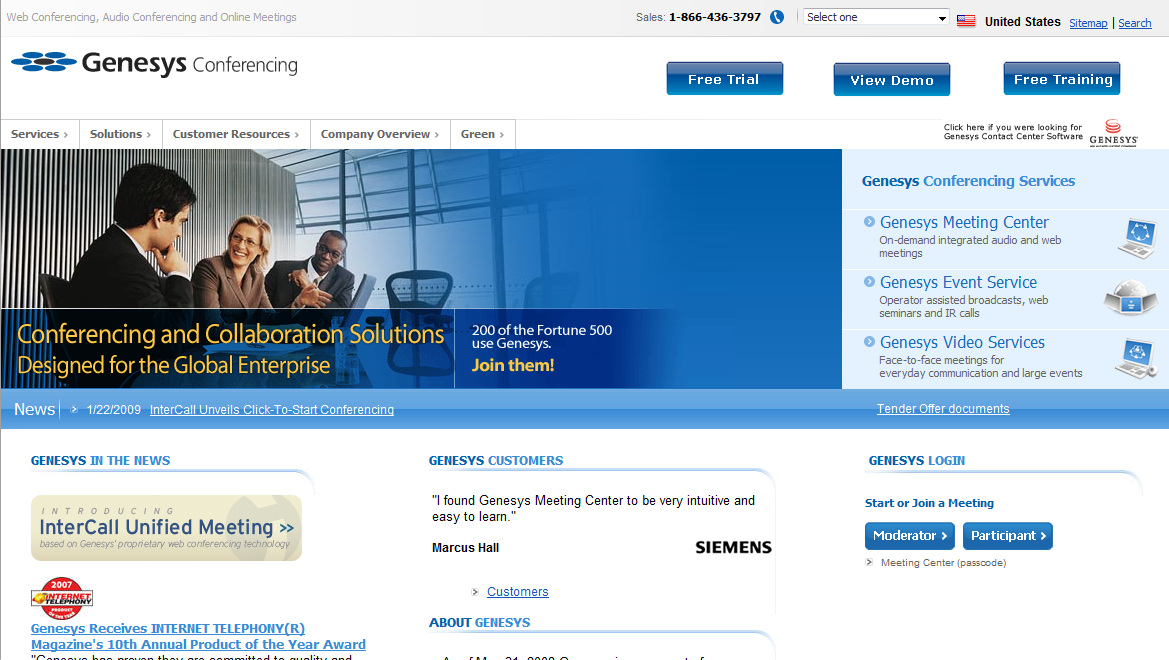The image size is (1169, 660).
Task: Open the Select one country dropdown
Action: click(876, 17)
